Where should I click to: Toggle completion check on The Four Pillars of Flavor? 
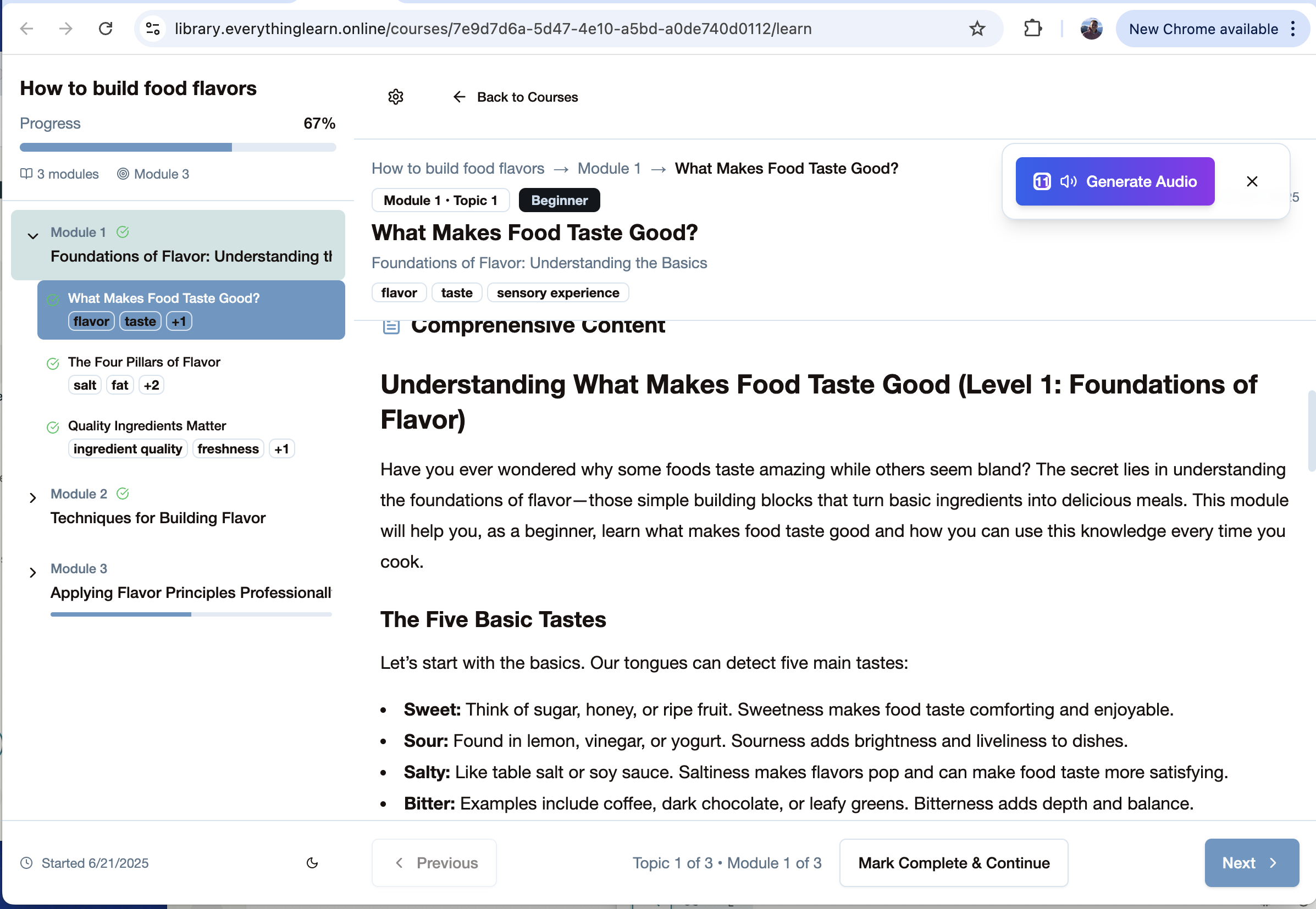[x=53, y=363]
